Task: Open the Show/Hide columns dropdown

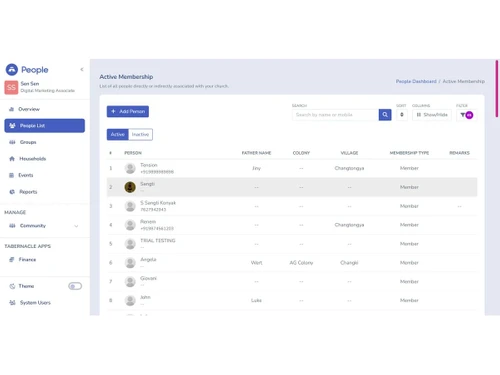Action: pyautogui.click(x=432, y=115)
